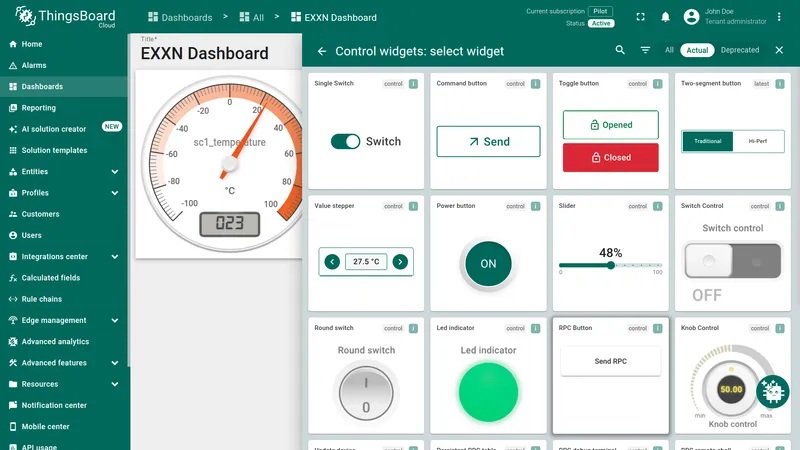
Task: Open Solution templates in sidebar
Action: pyautogui.click(x=64, y=151)
